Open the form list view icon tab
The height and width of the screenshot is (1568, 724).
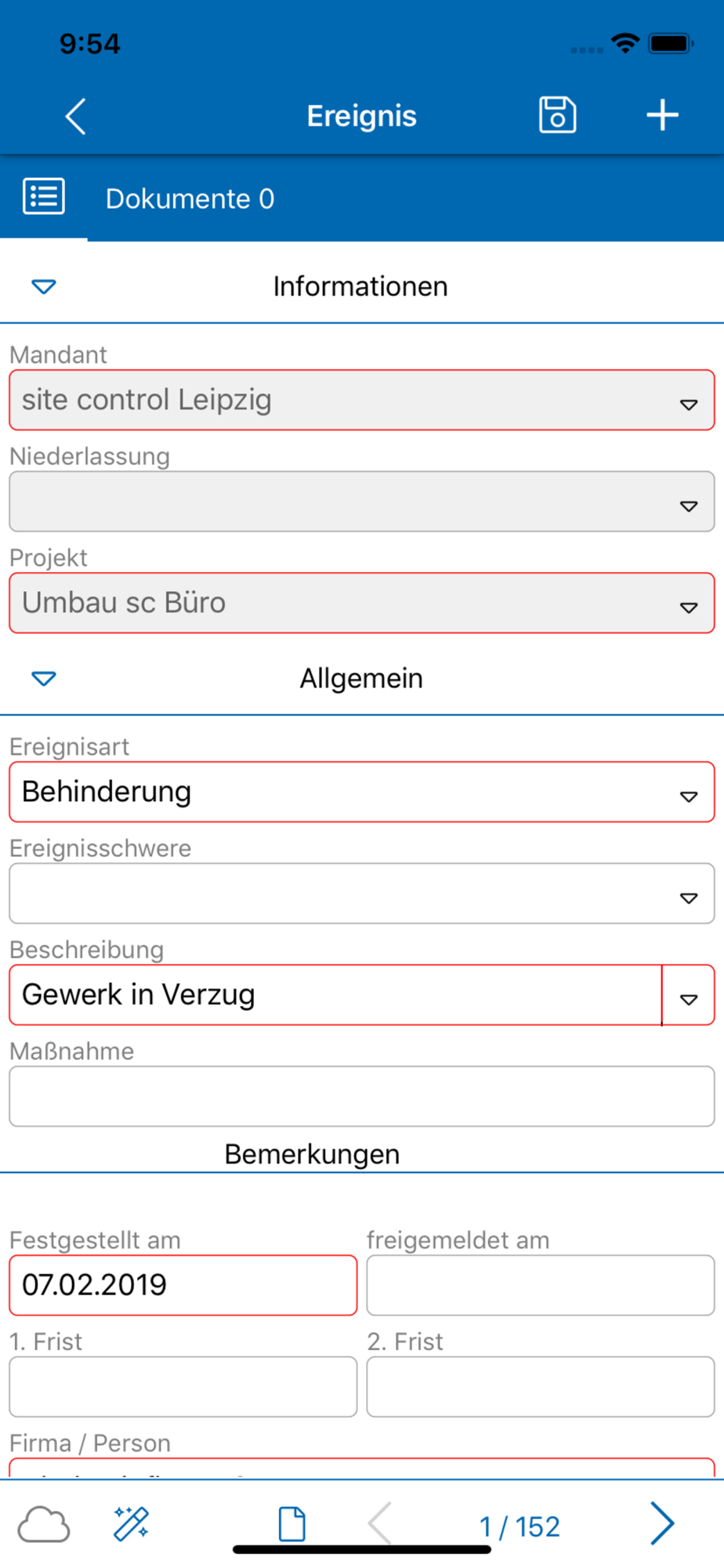coord(44,197)
